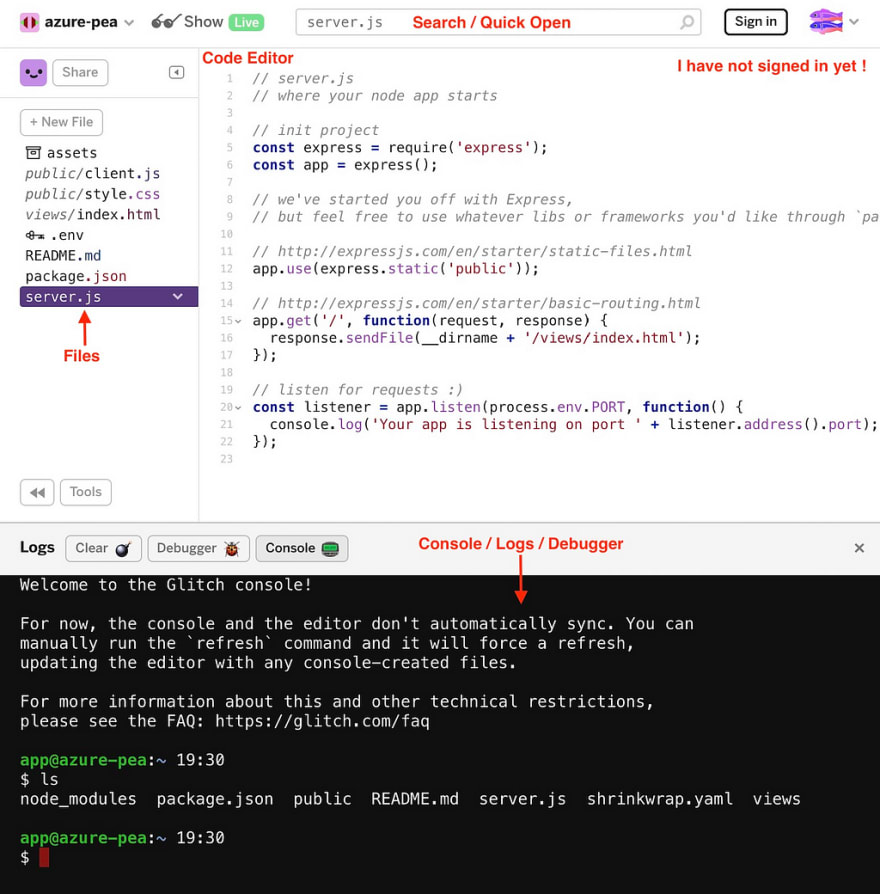This screenshot has height=894, width=880.
Task: Click the Share button
Action: point(80,72)
